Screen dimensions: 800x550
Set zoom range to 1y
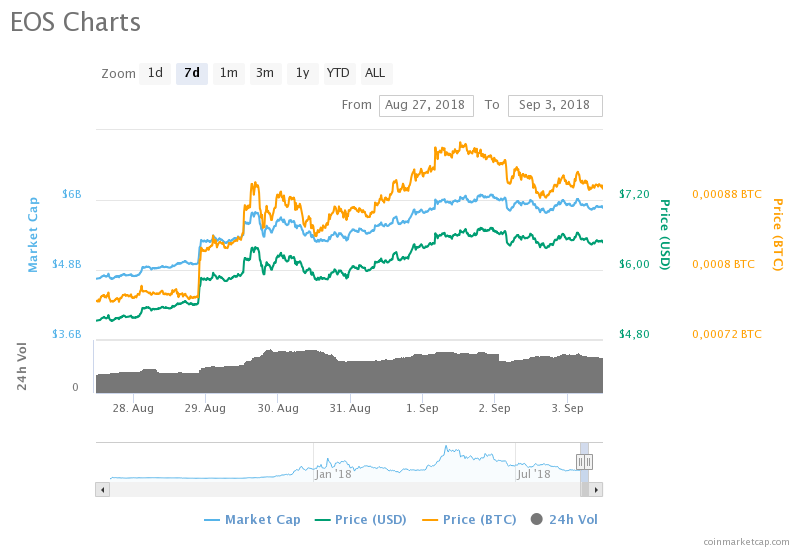pos(303,73)
